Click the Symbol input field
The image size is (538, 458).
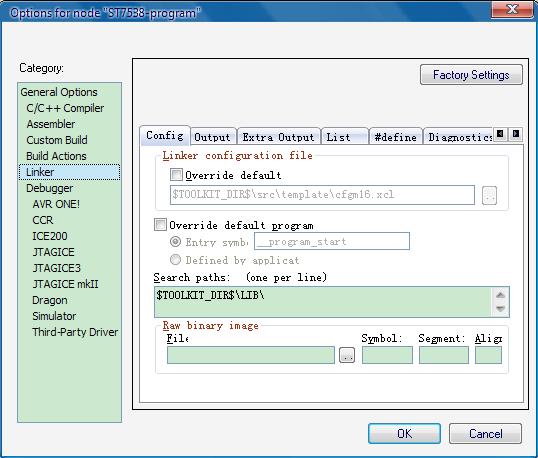(387, 355)
